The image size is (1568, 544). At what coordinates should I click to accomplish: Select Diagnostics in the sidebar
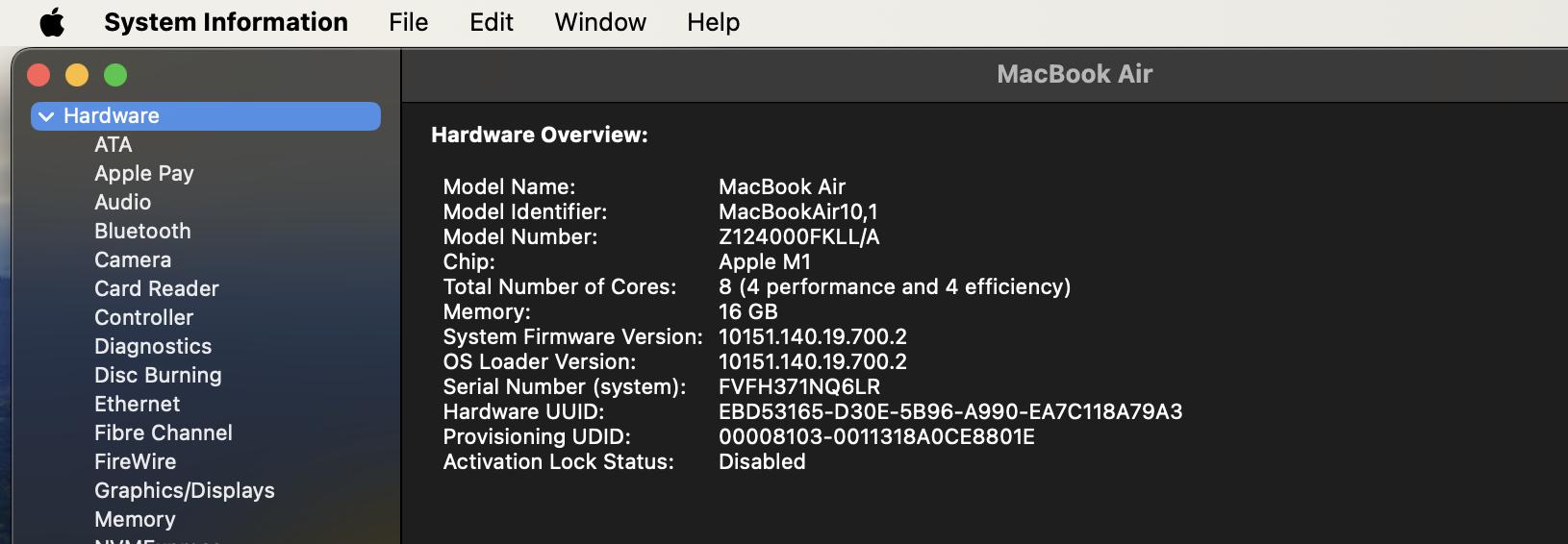coord(153,347)
